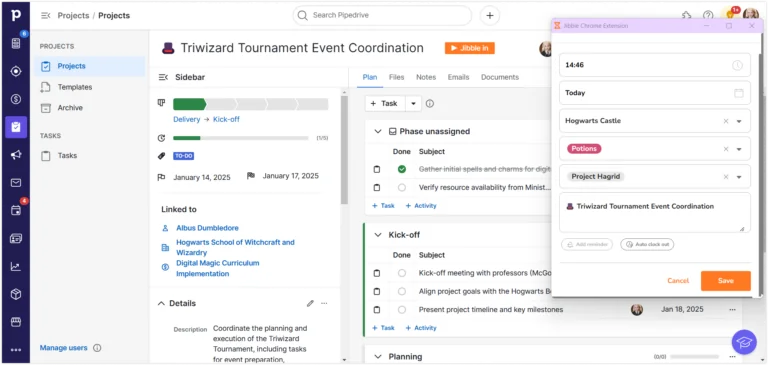Toggle the Auto clock out option
The height and width of the screenshot is (365, 768).
point(647,244)
